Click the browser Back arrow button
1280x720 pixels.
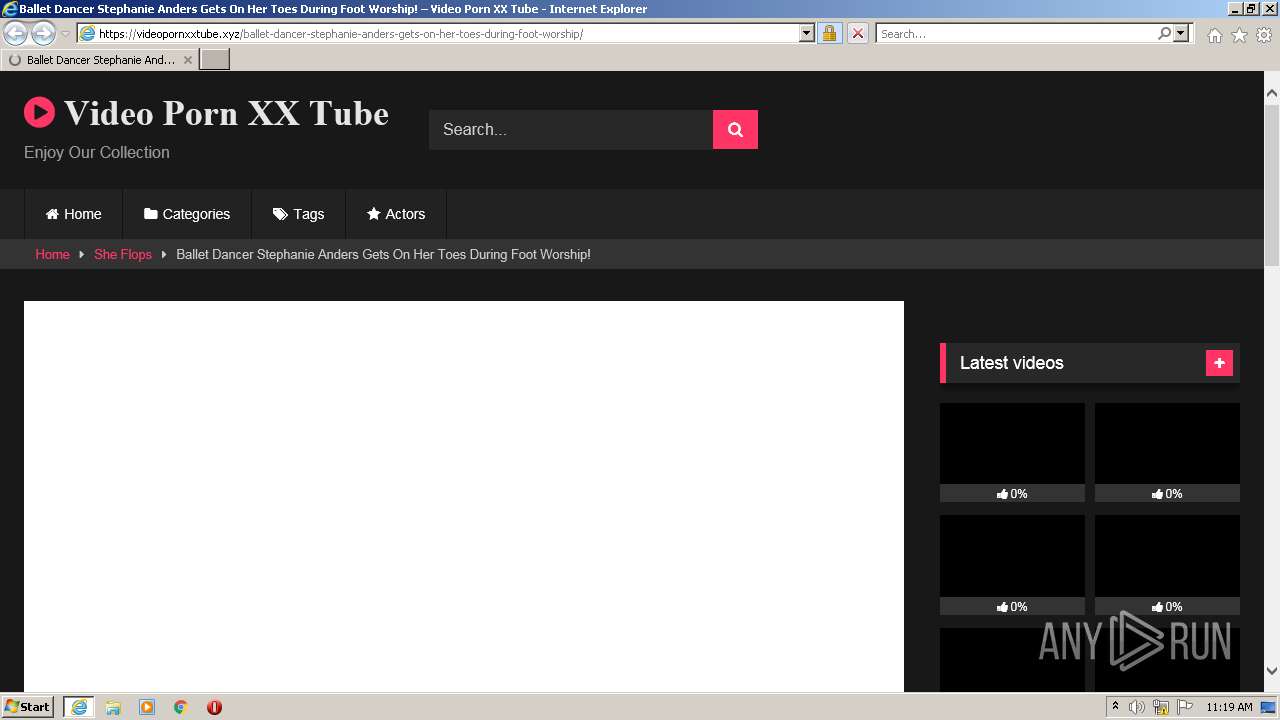pyautogui.click(x=16, y=33)
